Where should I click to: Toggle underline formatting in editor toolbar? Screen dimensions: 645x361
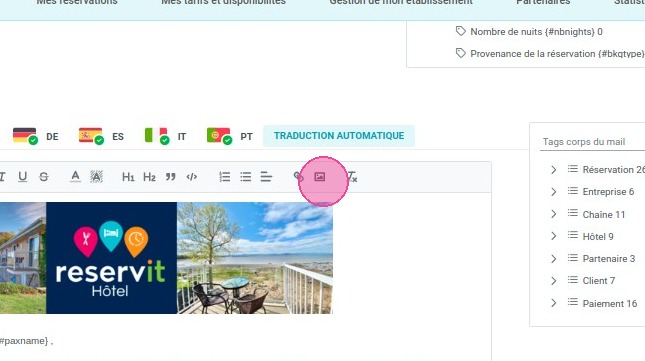[x=23, y=177]
